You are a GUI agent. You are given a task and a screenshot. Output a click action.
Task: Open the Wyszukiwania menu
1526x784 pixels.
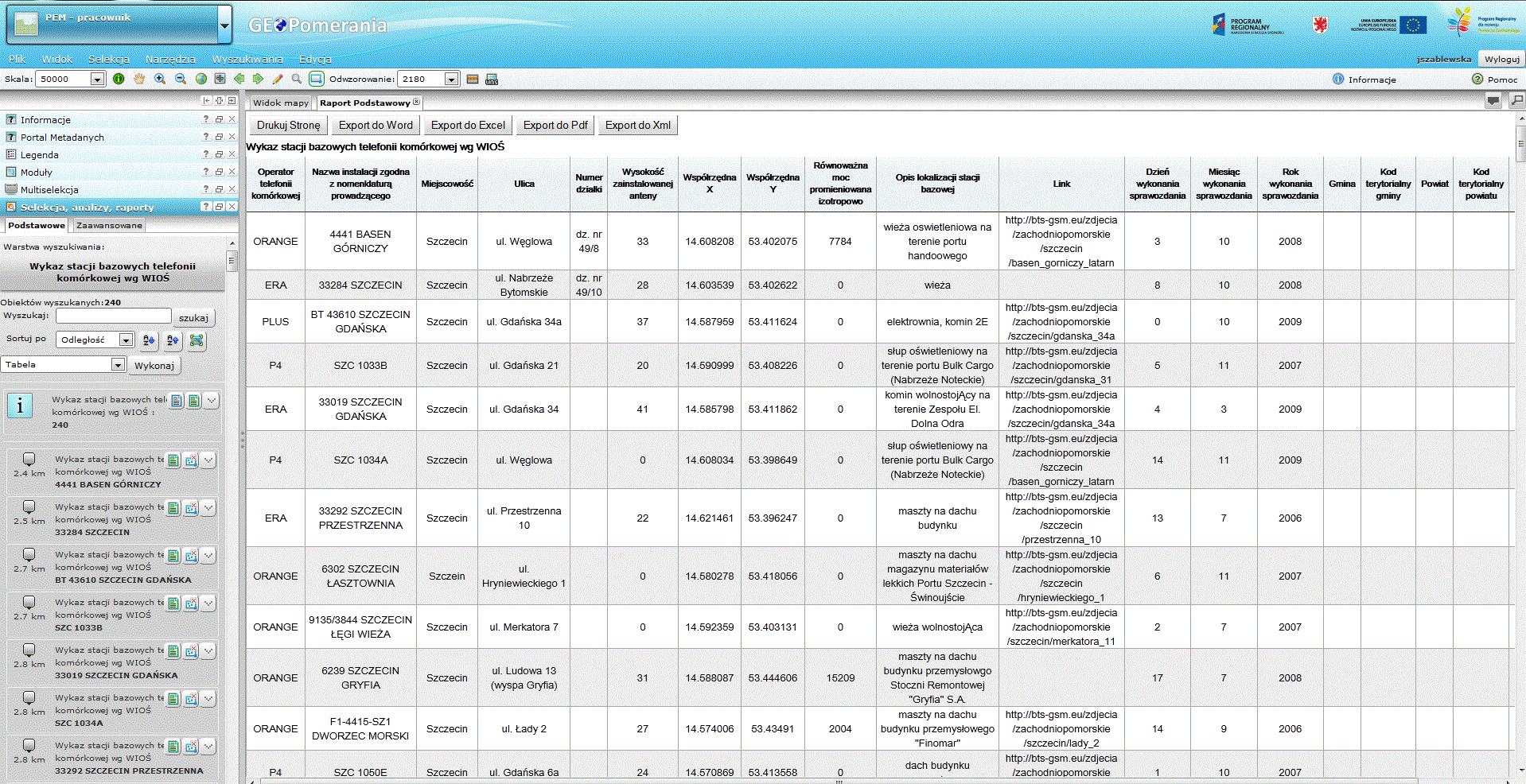(x=247, y=59)
